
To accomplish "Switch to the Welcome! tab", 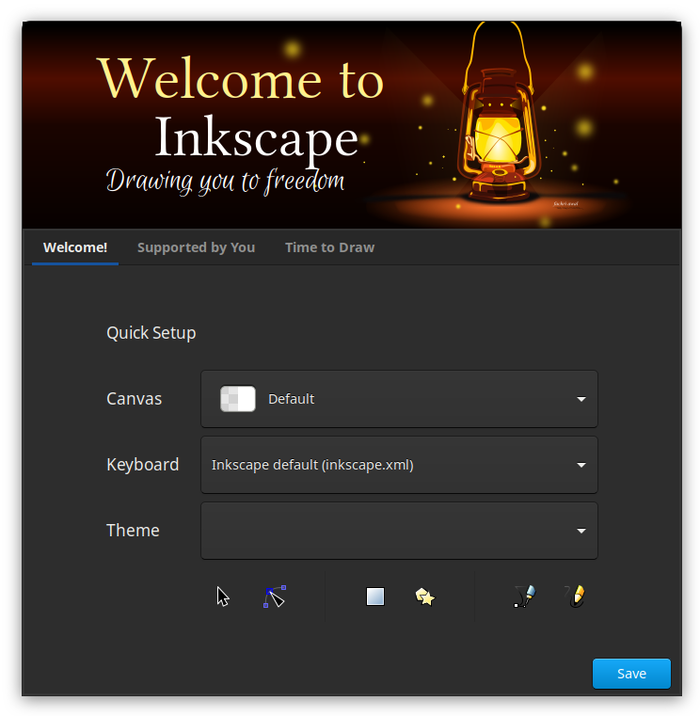I will pos(75,247).
